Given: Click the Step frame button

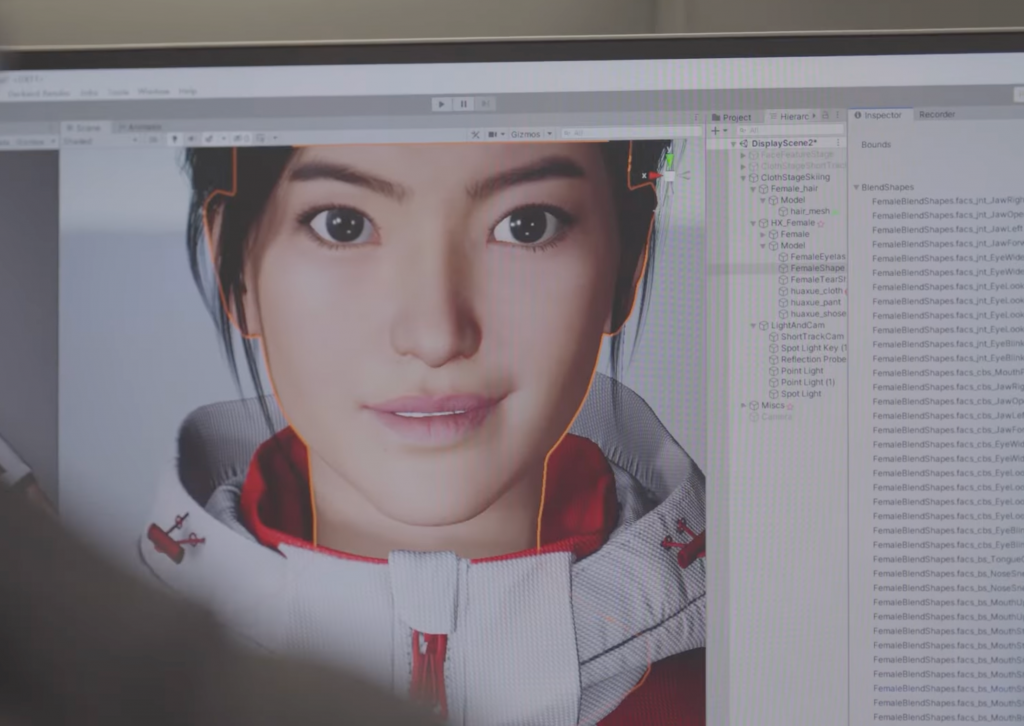Looking at the screenshot, I should pos(484,104).
